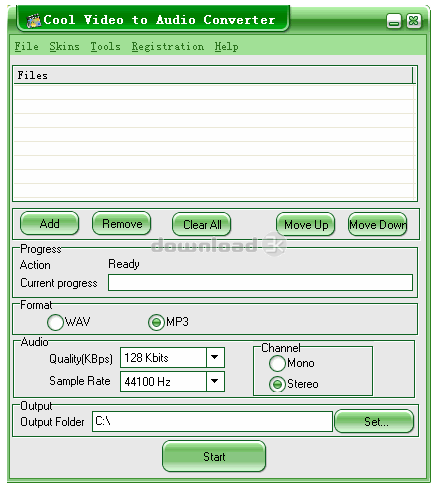Open the File menu

coord(27,47)
